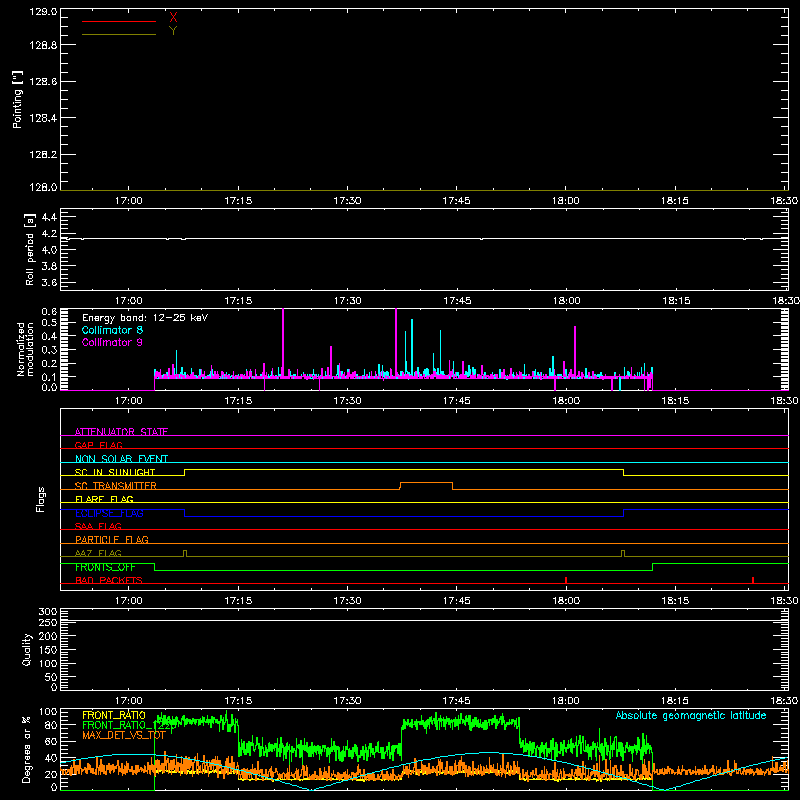Select the red X legend label
800x800 pixels.
[173, 17]
